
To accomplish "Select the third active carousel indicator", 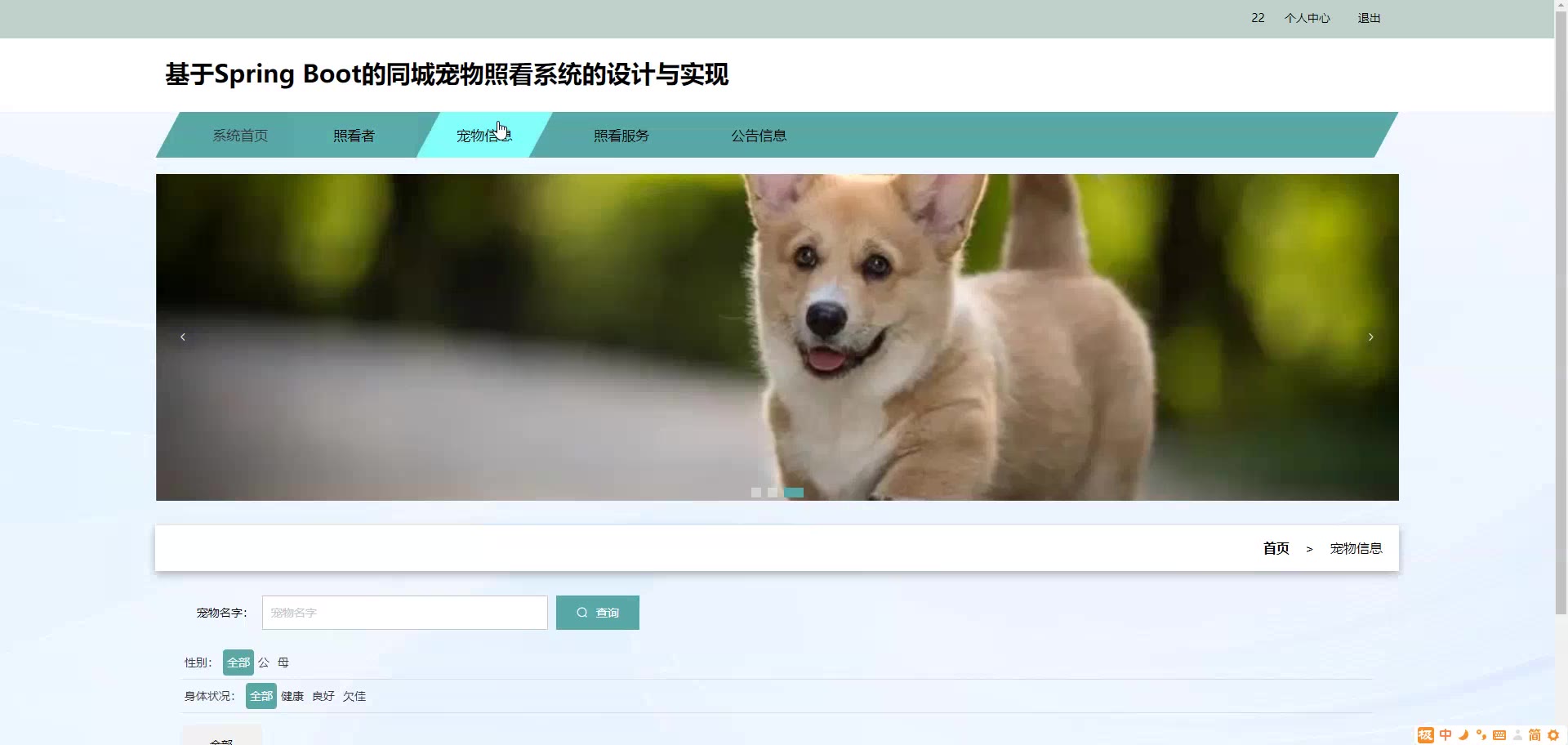I will 794,493.
